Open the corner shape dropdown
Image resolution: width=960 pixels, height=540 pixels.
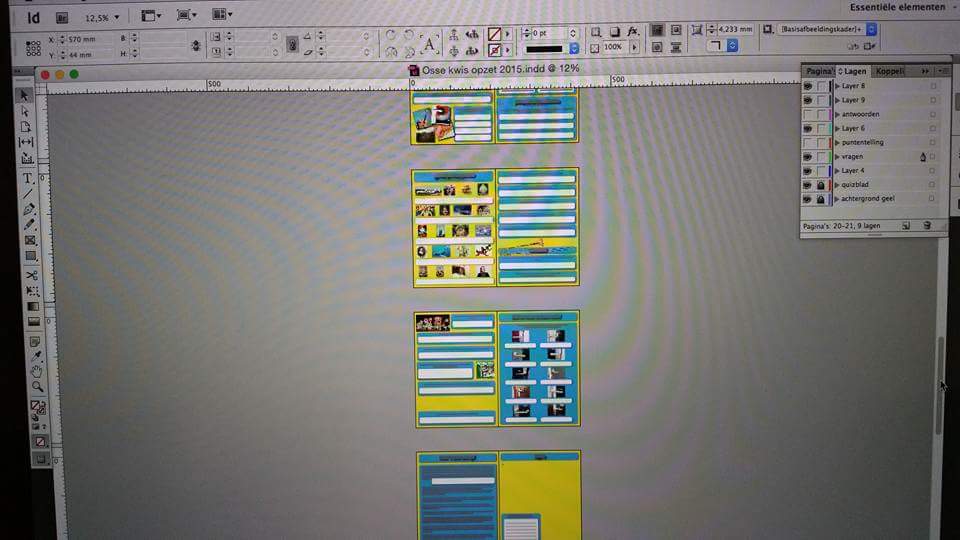click(x=732, y=46)
